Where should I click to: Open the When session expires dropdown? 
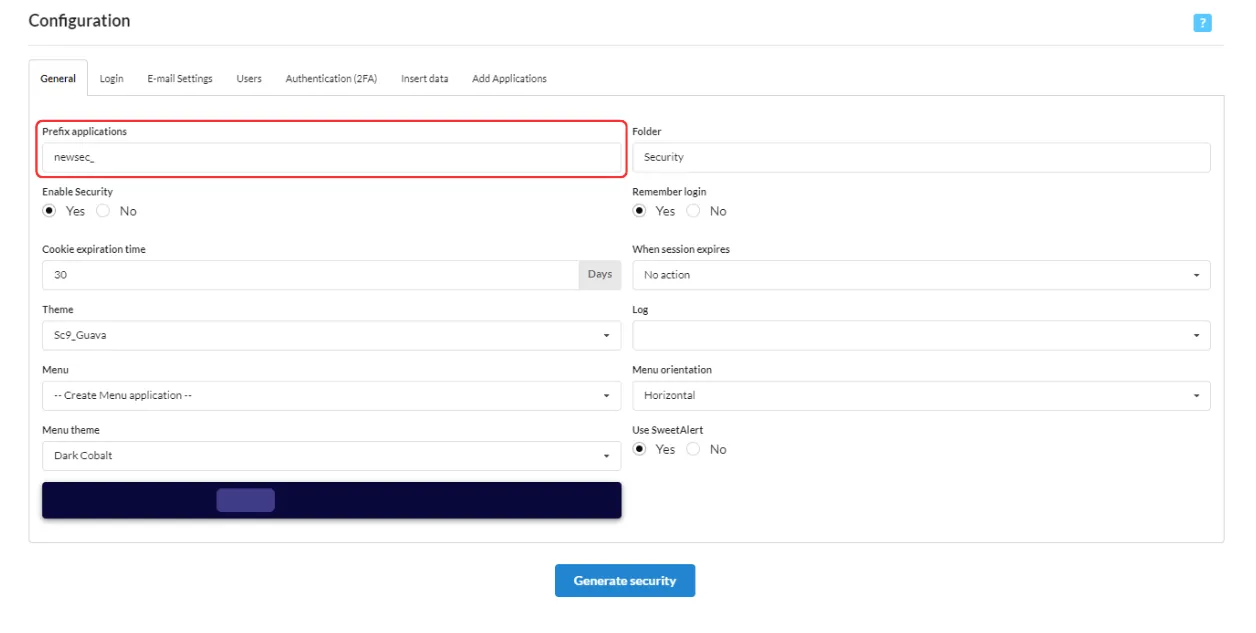tap(921, 275)
